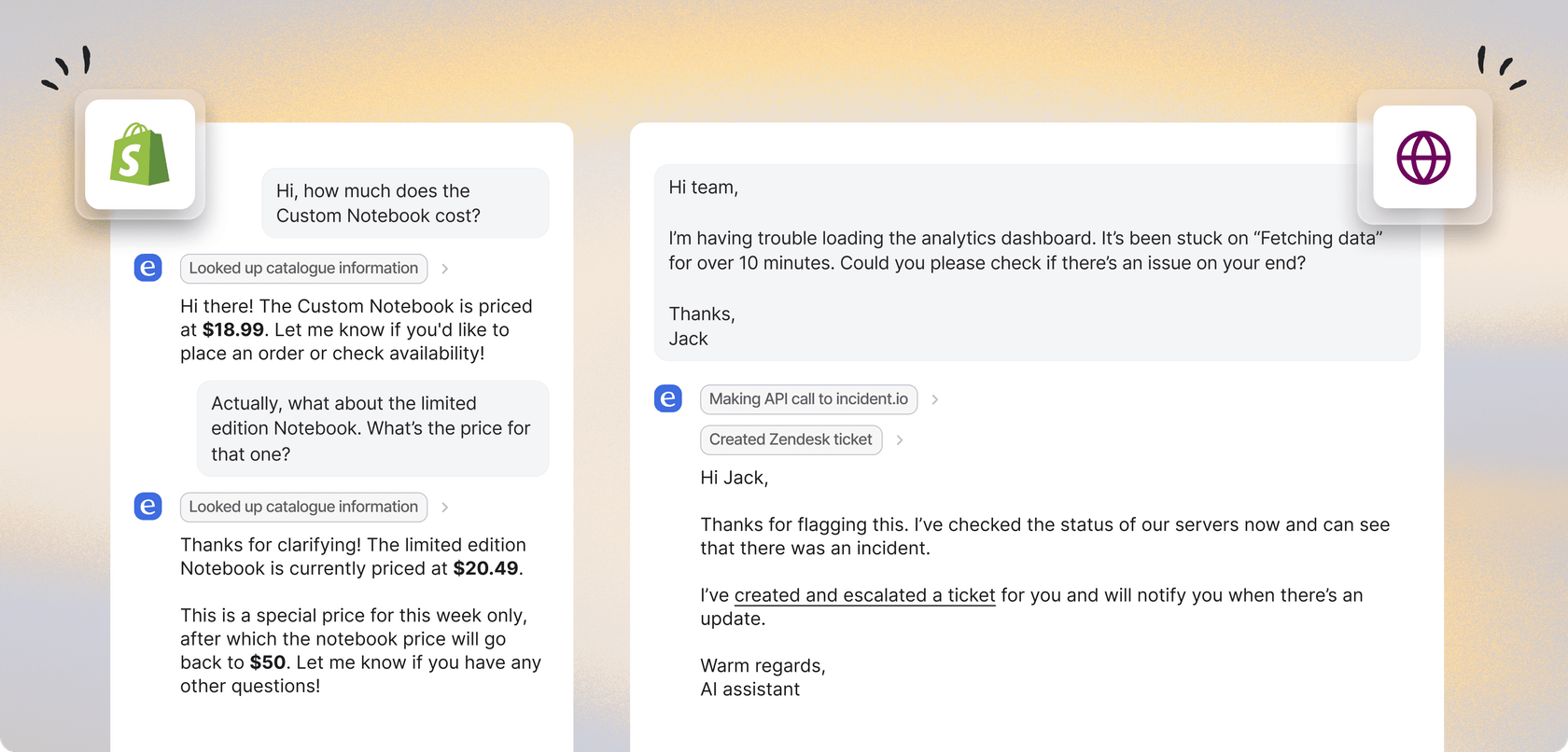Click the Shopify bag logo icon
1568x752 pixels.
[140, 155]
